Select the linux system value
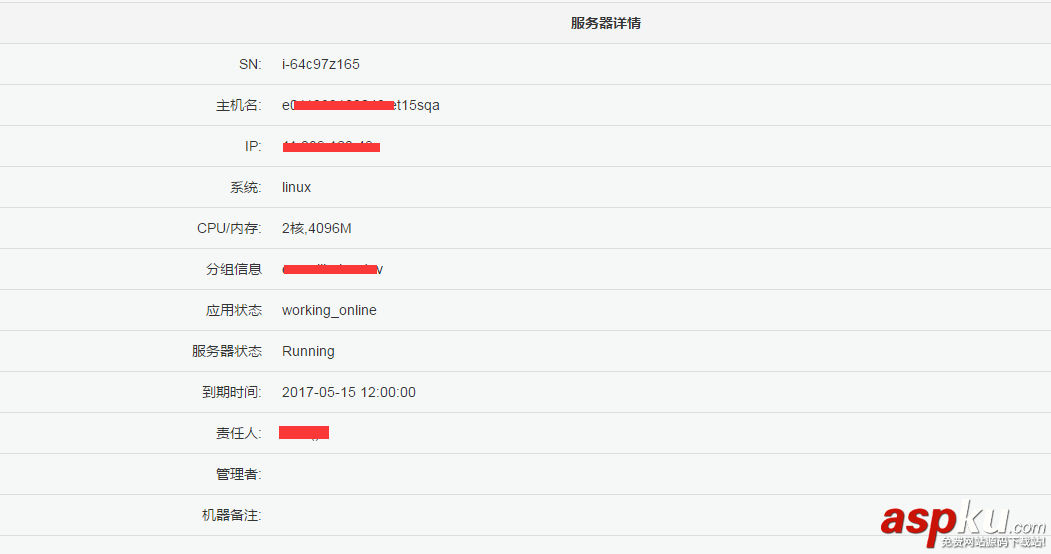This screenshot has height=554, width=1051. 296,187
